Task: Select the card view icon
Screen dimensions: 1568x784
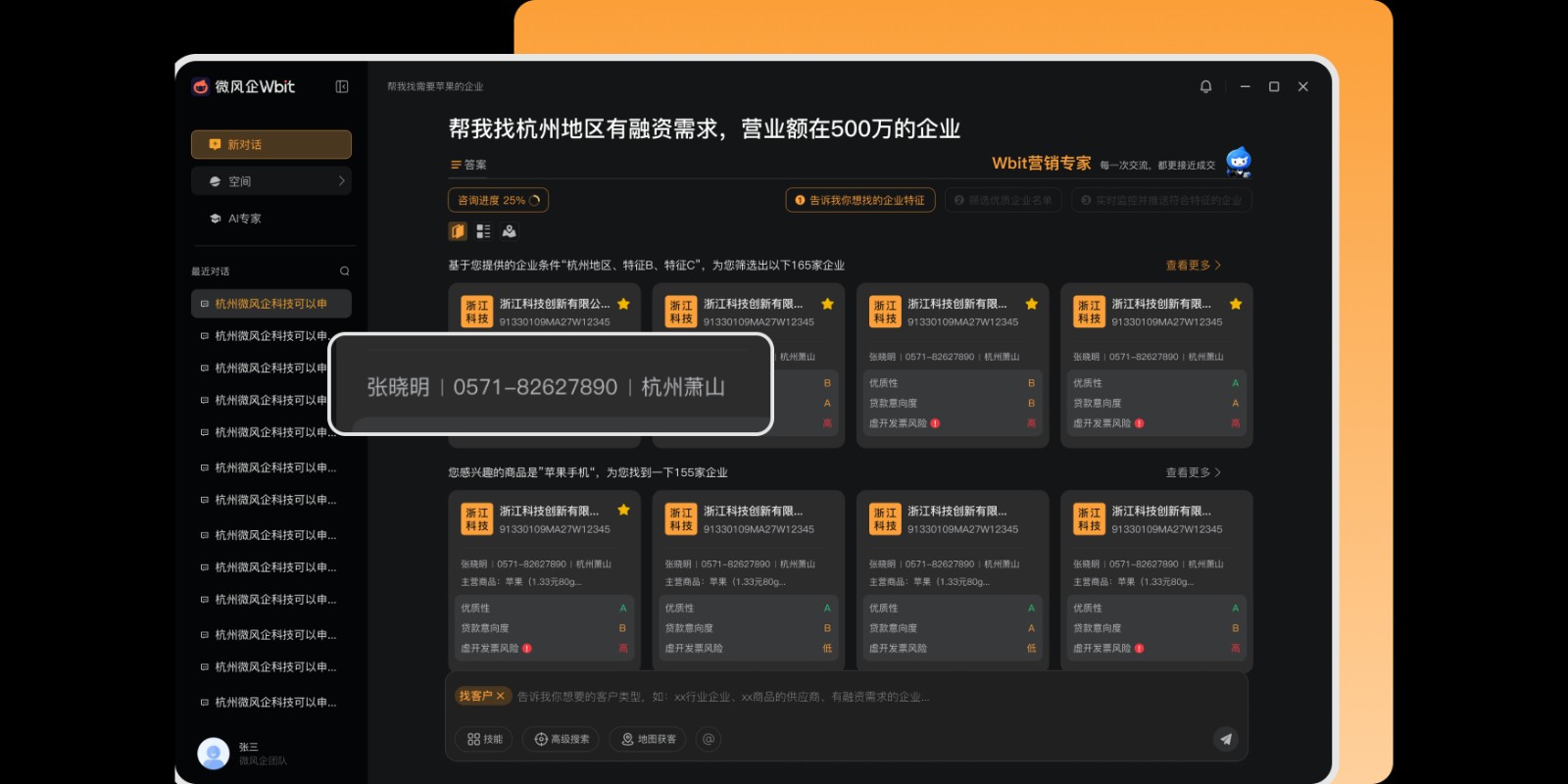Action: click(x=458, y=231)
